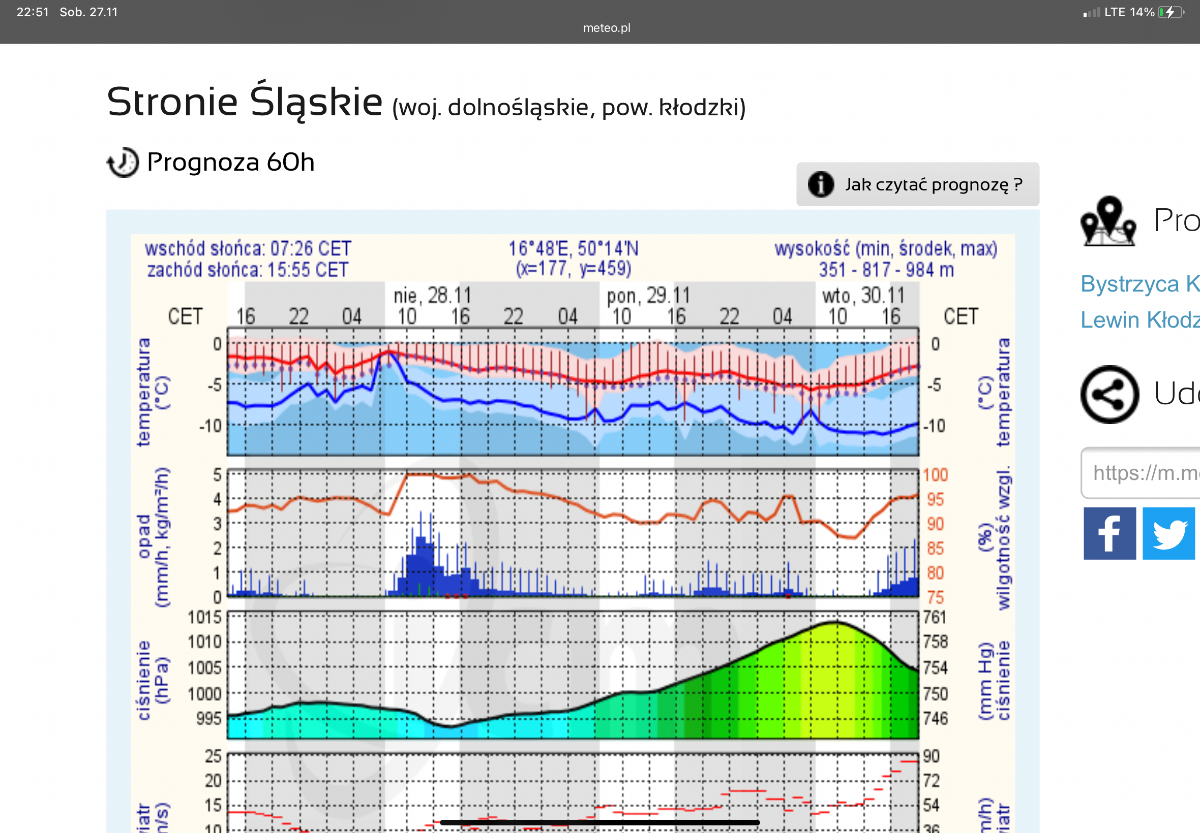Open the Bystrzyca nearby location link

coord(1139,284)
